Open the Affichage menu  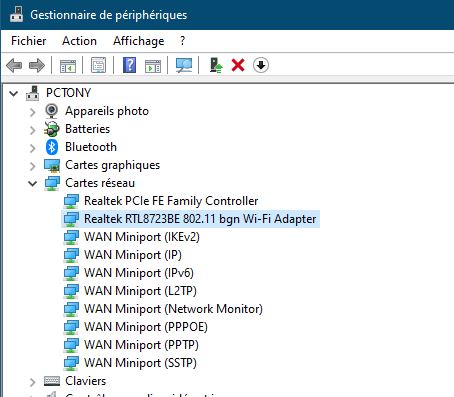138,41
